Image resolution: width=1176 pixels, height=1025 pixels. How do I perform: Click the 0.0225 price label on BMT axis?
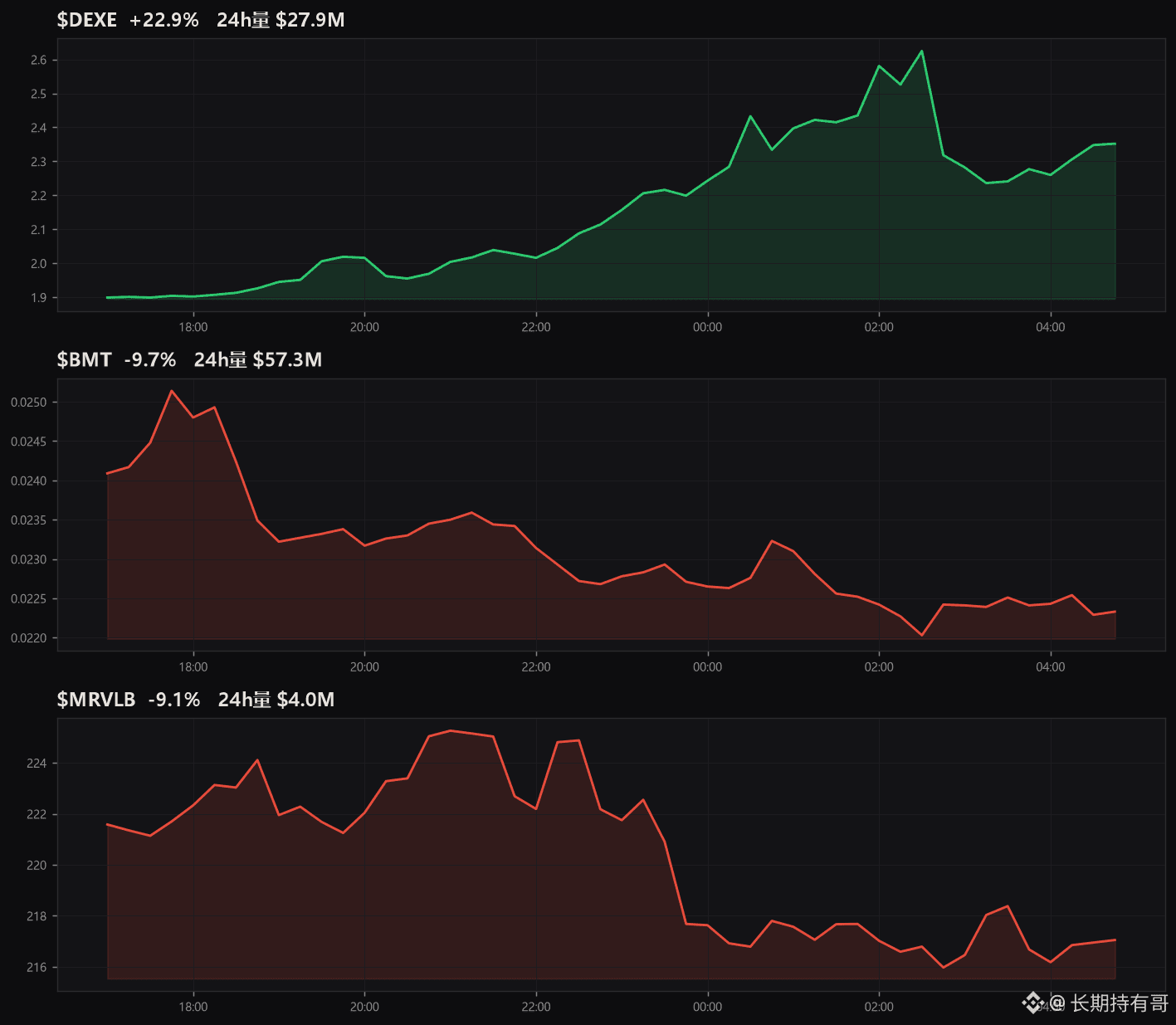(28, 599)
